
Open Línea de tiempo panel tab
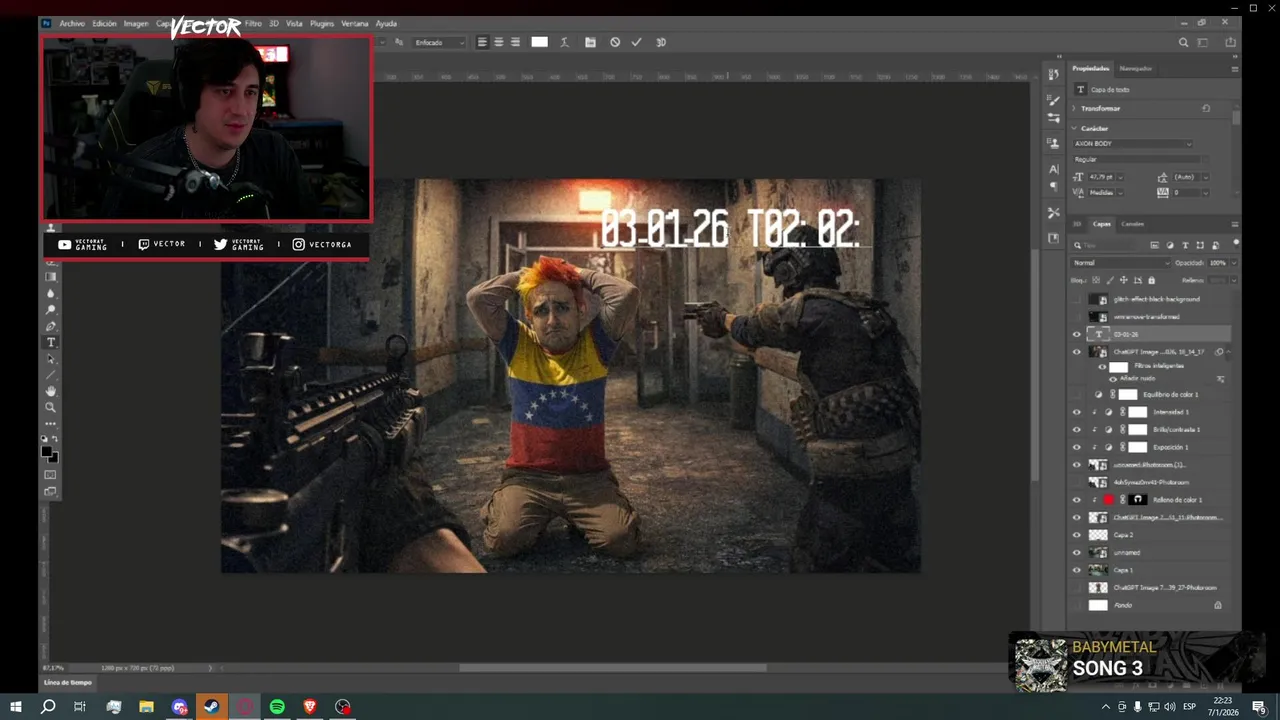point(68,682)
